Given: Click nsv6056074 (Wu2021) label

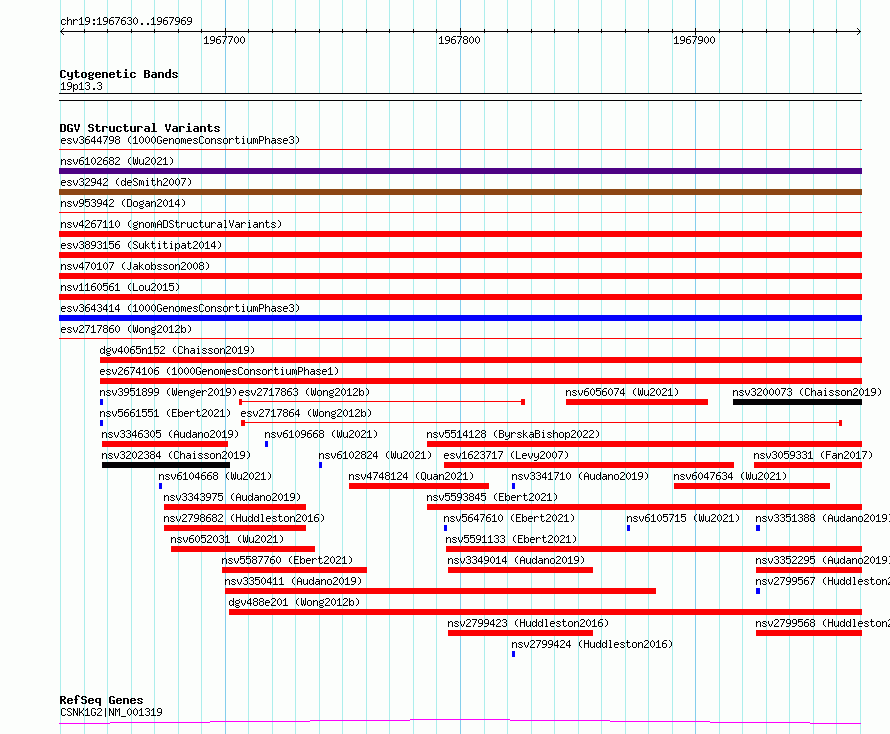Looking at the screenshot, I should (622, 392).
